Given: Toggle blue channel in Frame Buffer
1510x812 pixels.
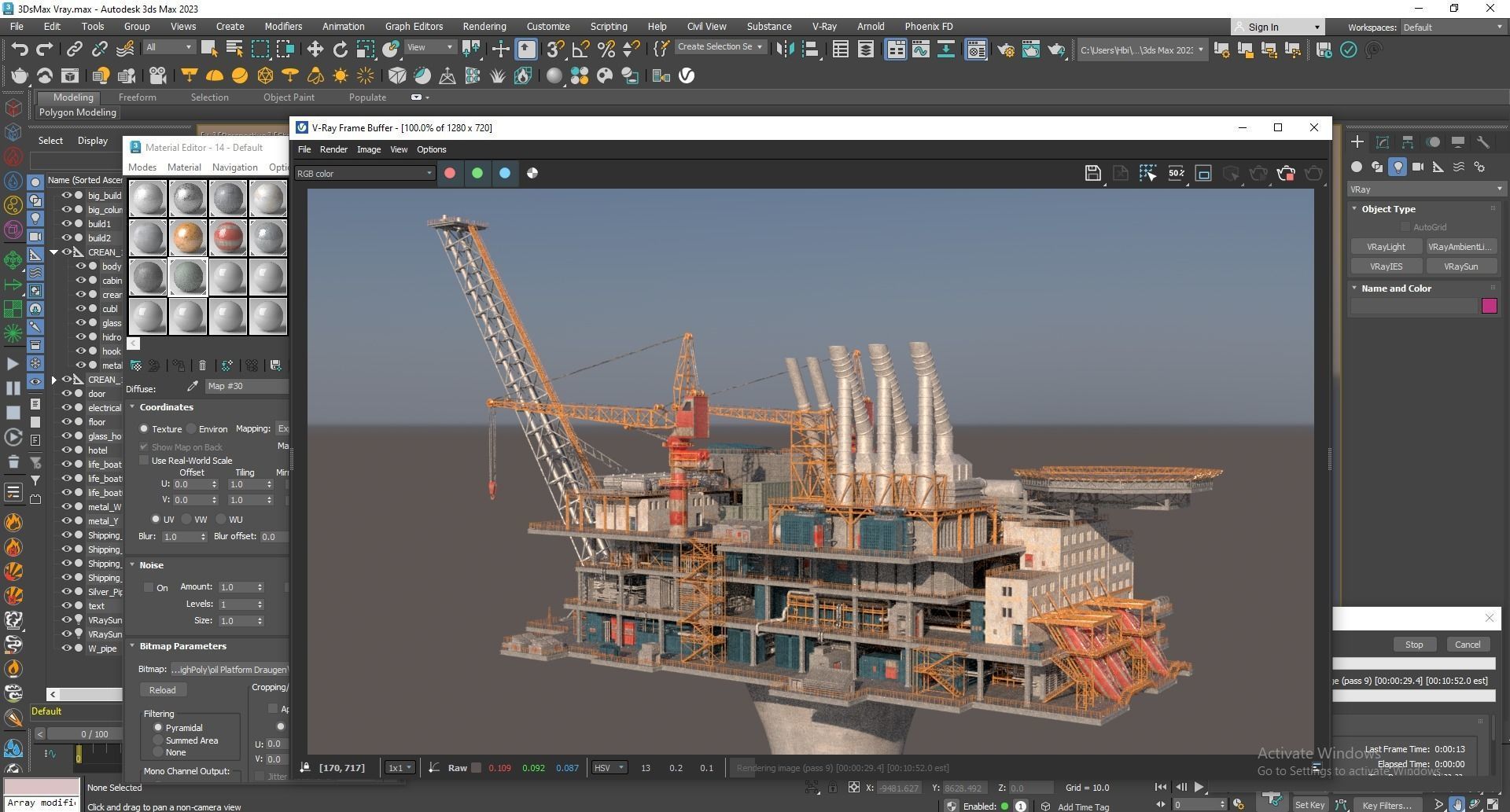Looking at the screenshot, I should tap(505, 173).
